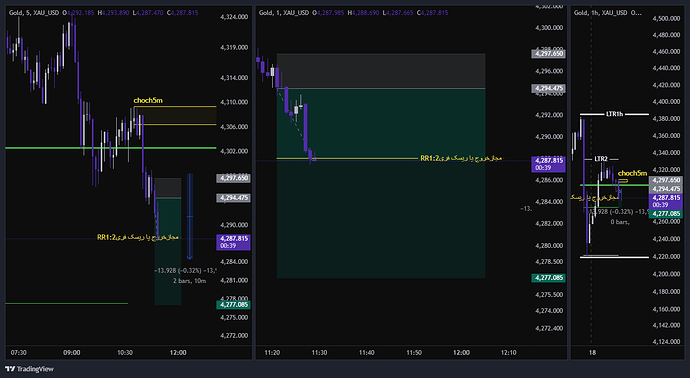Click the 11:50 time label on the 1-minute axis
Screen dimensions: 690x378
(414, 353)
